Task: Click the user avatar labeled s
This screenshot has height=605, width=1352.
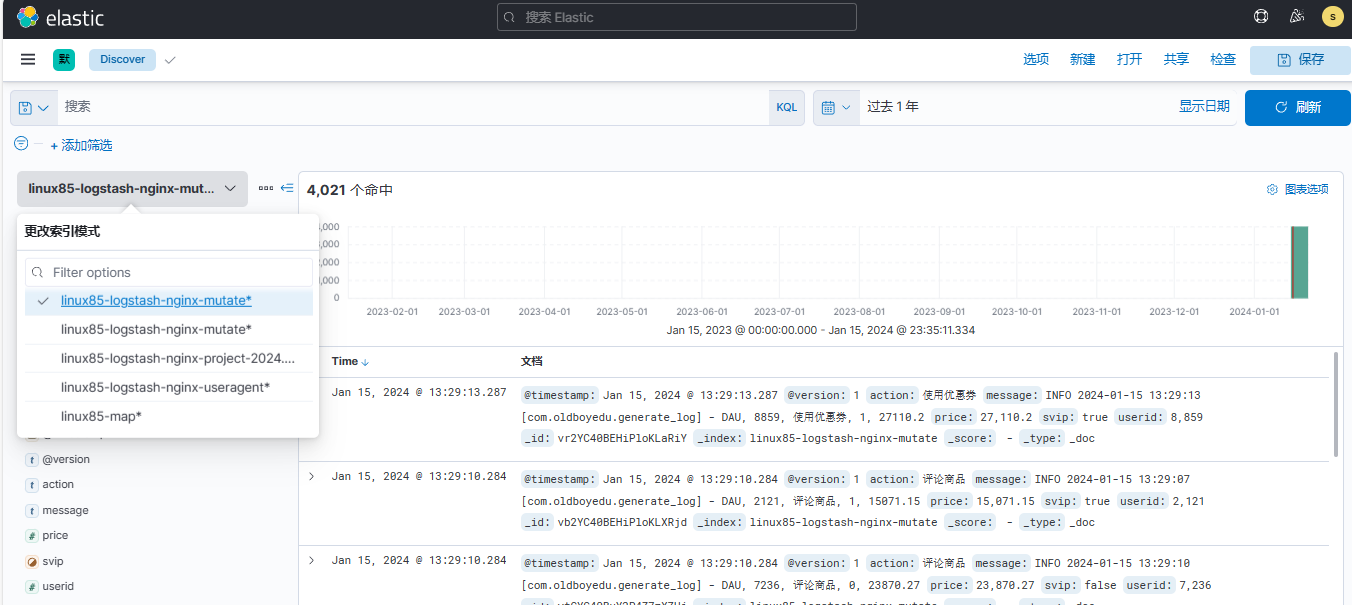Action: (1332, 17)
